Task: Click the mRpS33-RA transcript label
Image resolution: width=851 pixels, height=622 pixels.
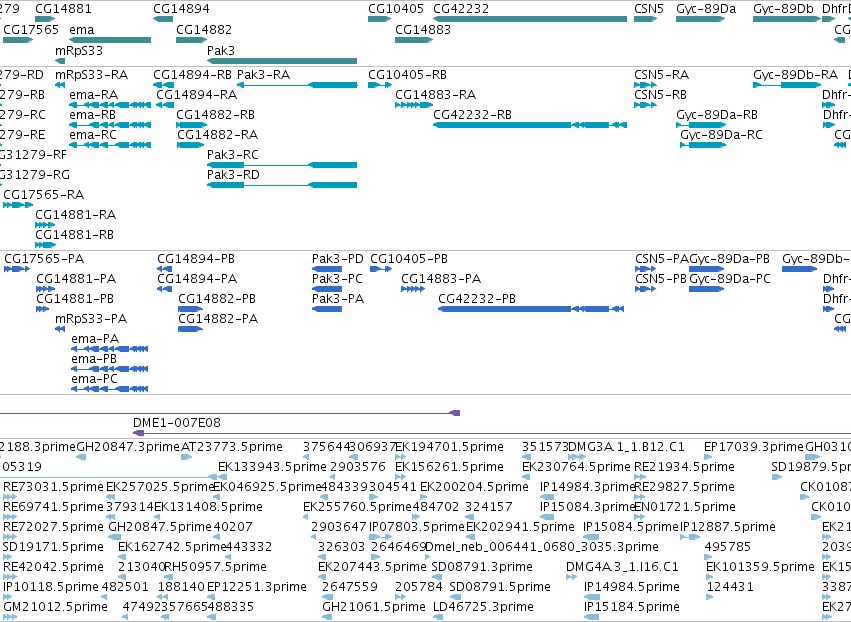Action: tap(91, 74)
